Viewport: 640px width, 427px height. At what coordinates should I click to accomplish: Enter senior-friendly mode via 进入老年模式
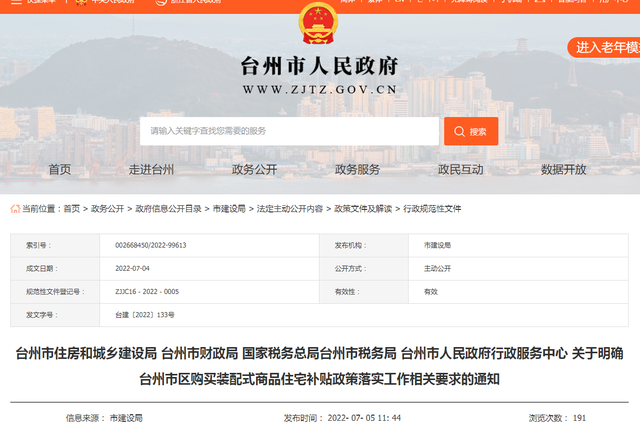[604, 47]
